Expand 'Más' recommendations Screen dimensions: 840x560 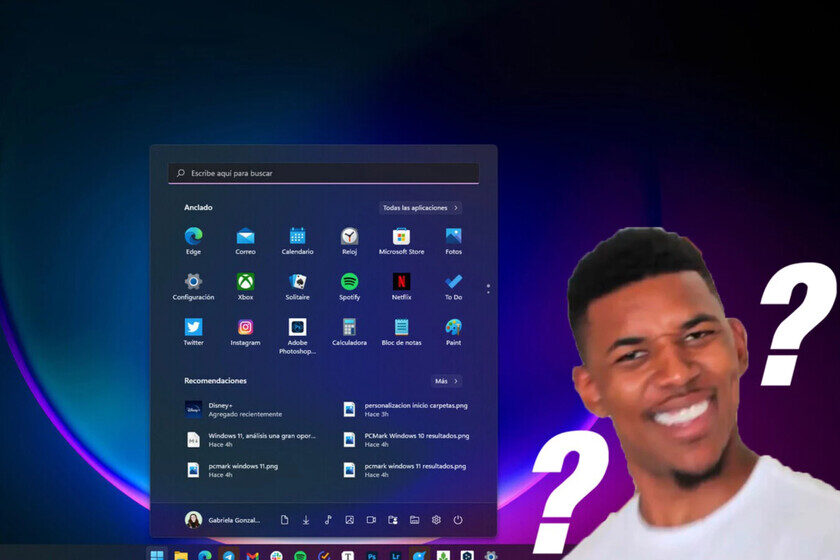(446, 381)
